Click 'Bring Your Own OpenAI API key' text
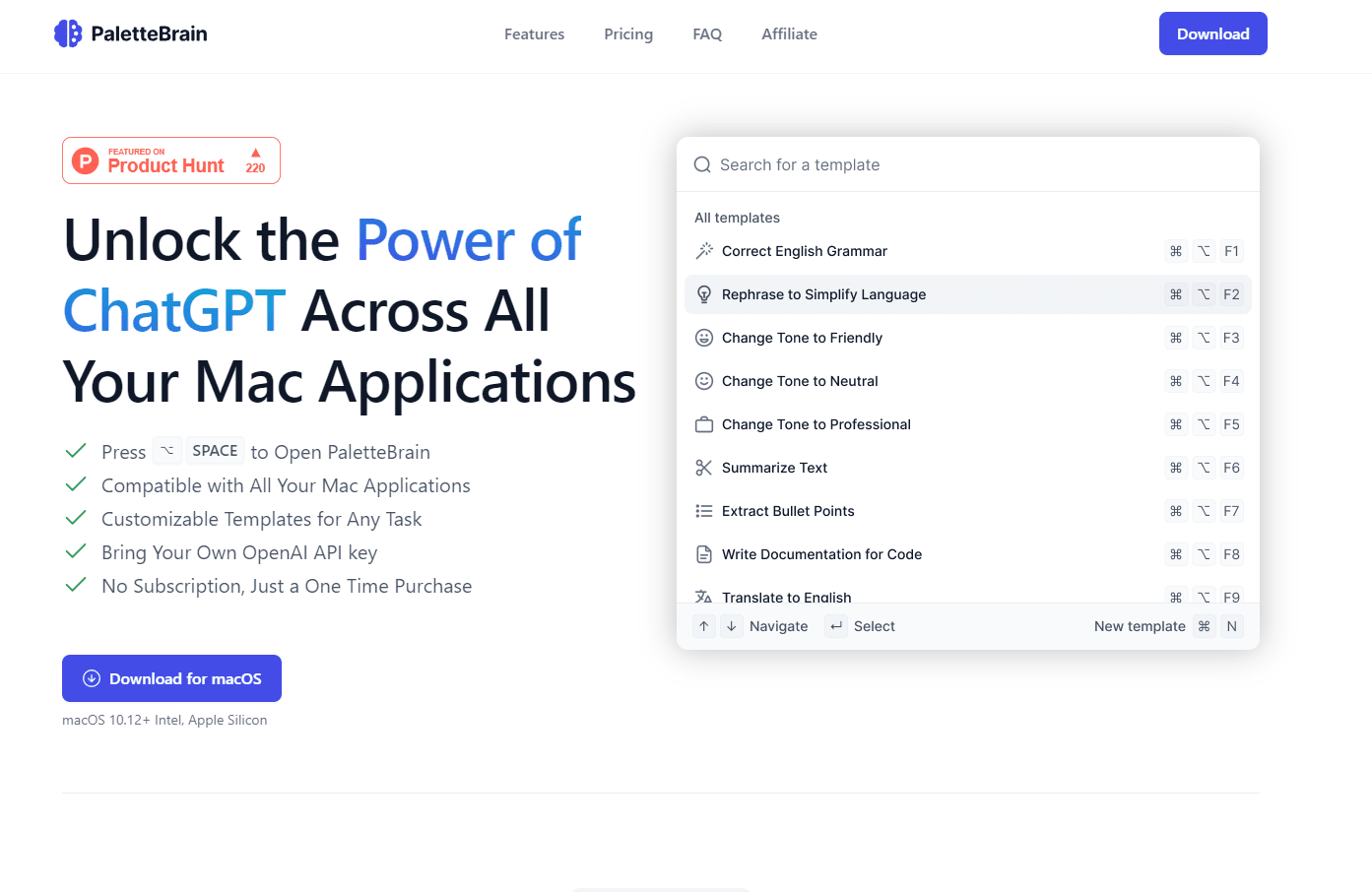This screenshot has height=892, width=1372. 239,552
